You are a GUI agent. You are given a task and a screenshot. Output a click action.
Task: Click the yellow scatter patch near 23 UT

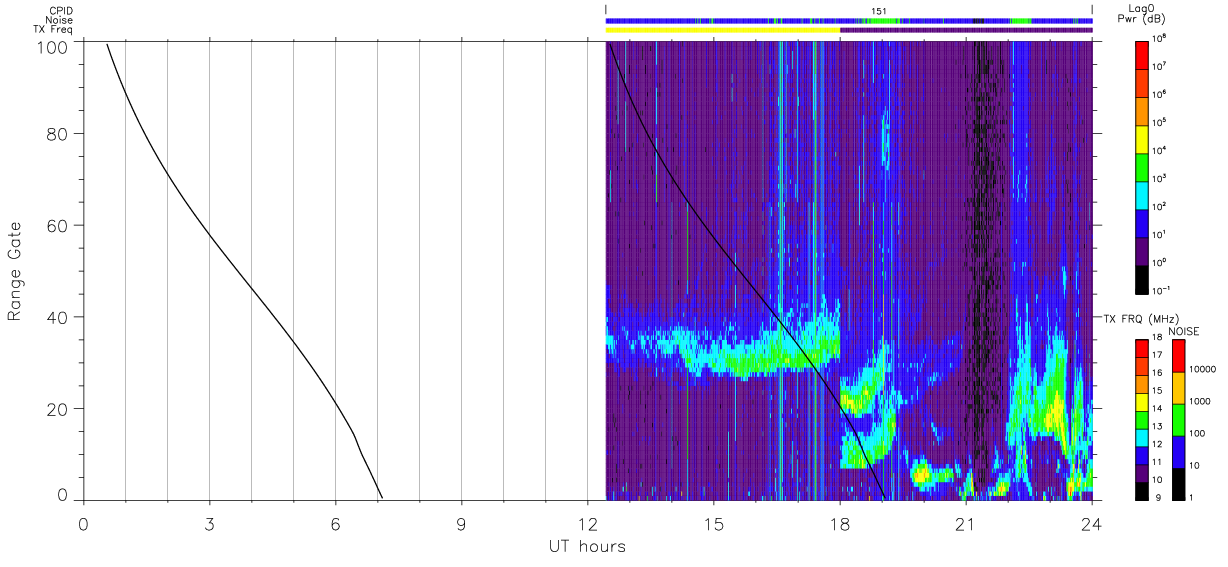coord(1056,412)
